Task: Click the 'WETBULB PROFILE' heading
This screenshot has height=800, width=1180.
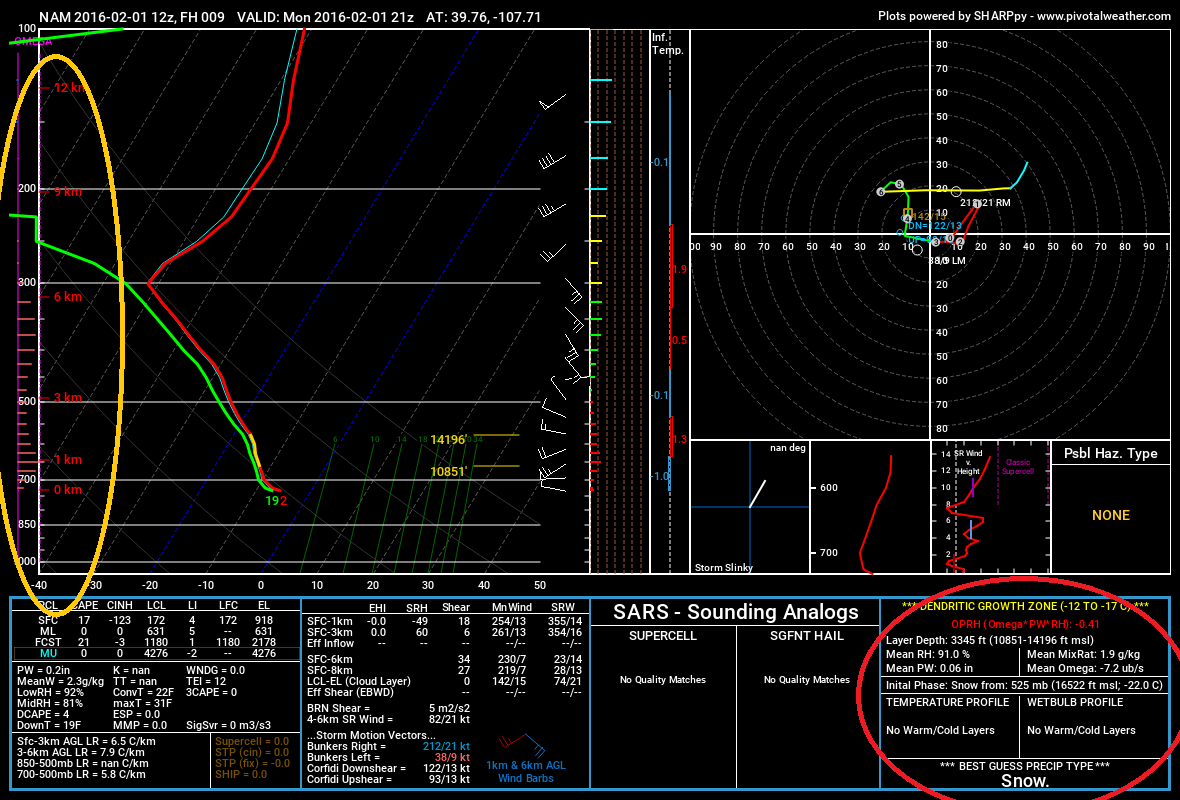Action: (x=1075, y=702)
